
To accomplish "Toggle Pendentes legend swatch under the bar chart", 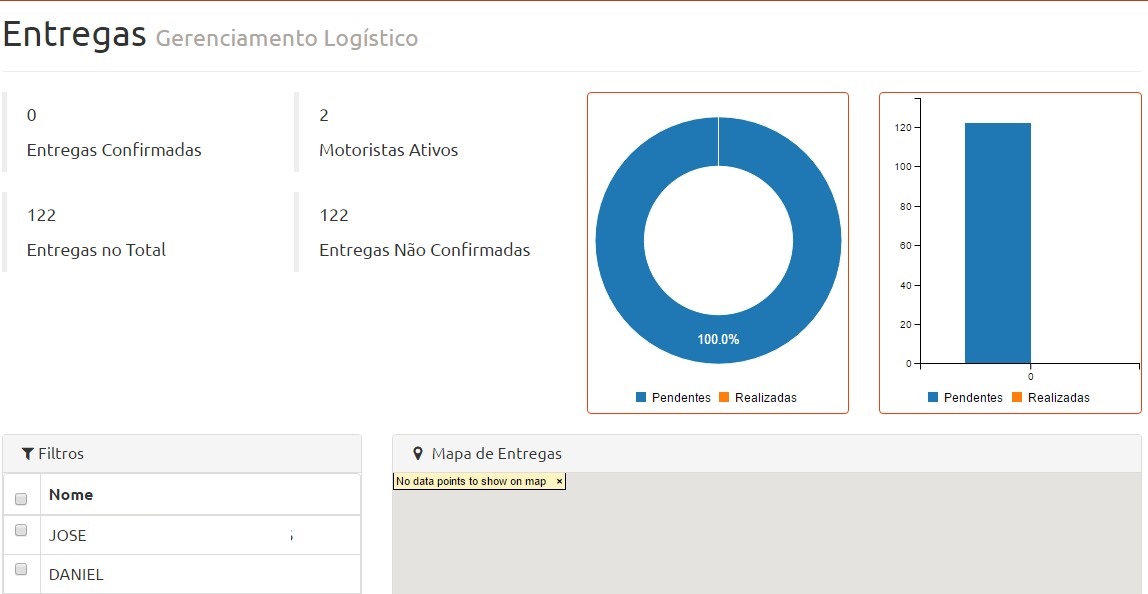I will [x=933, y=398].
